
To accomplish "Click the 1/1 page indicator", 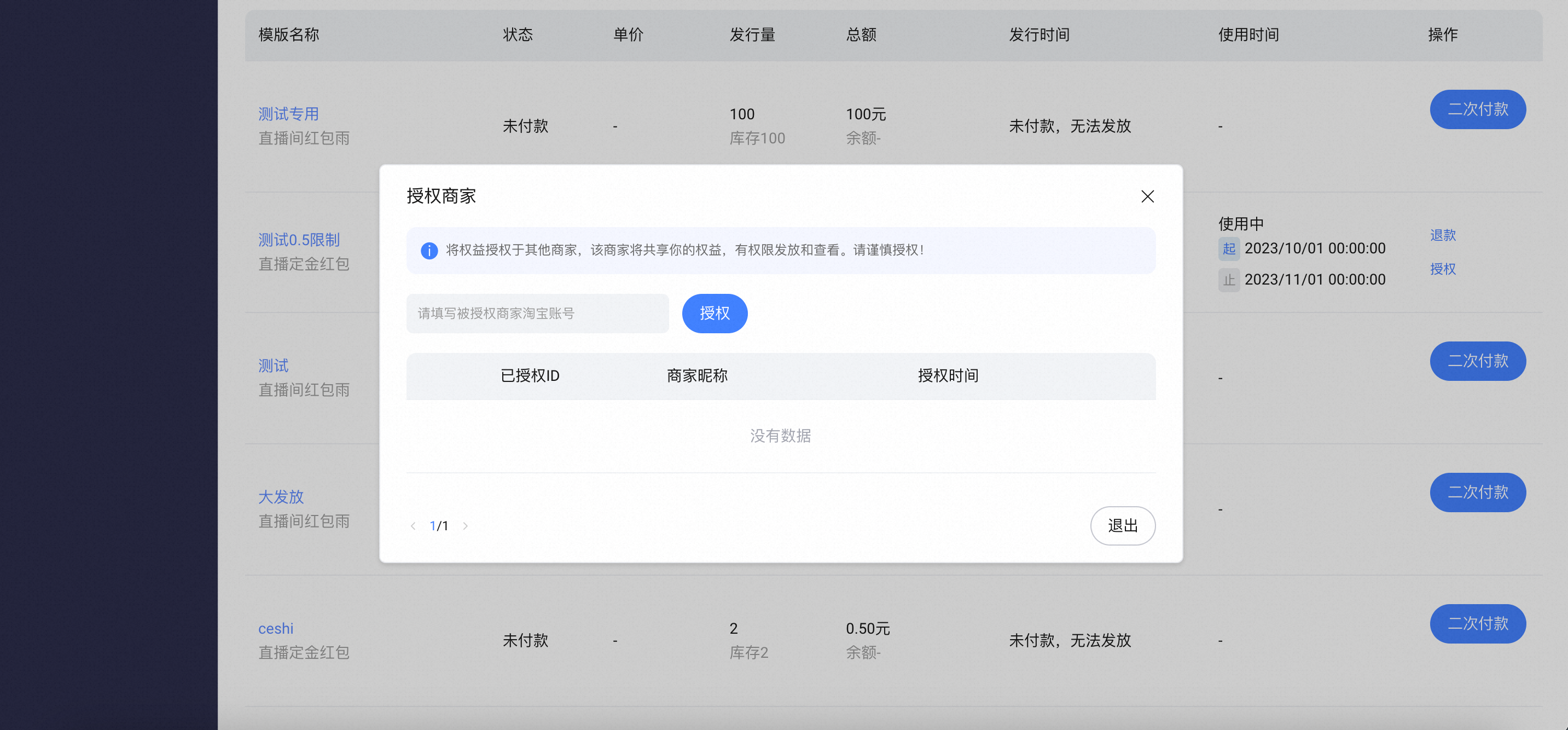I will click(439, 526).
